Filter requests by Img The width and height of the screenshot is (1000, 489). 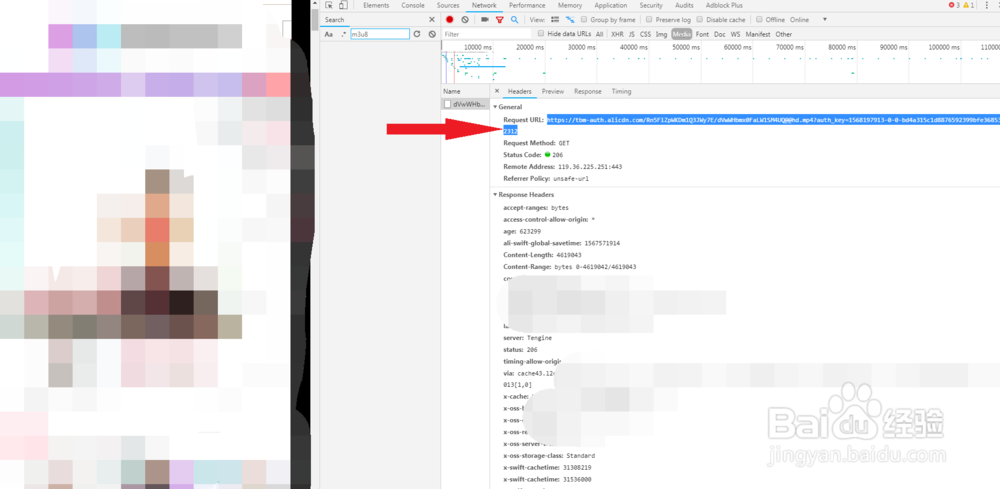[661, 34]
